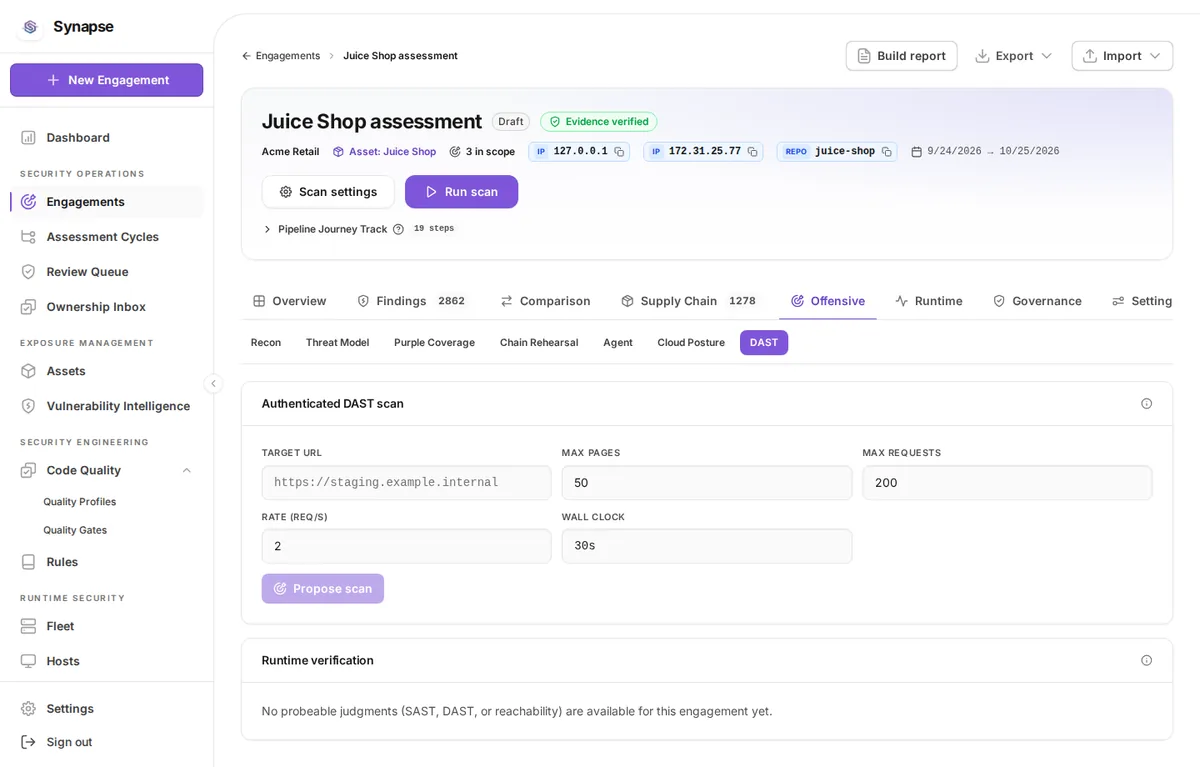Open the Comparison tab
Viewport: 1200px width, 767px height.
(x=545, y=301)
